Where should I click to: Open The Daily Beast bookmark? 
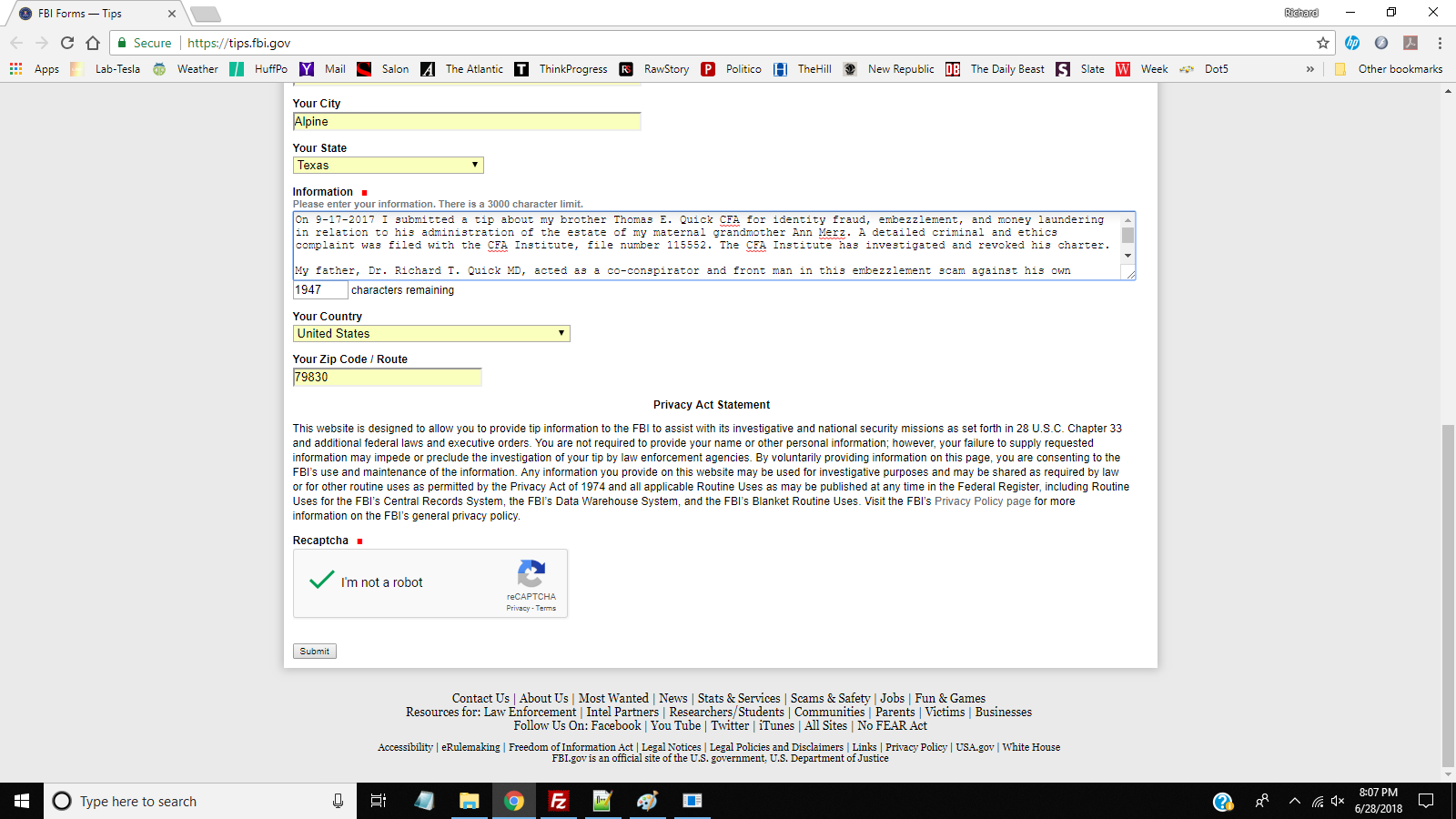pos(995,69)
